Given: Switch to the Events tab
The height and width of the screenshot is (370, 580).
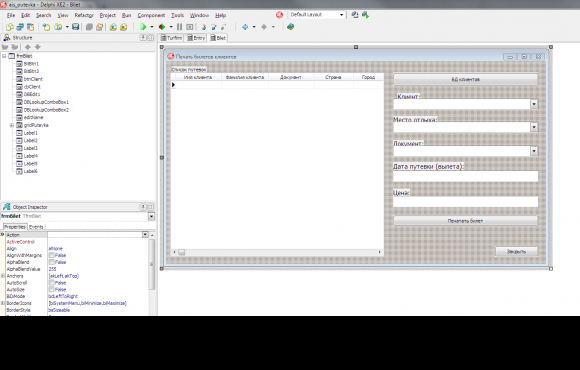Looking at the screenshot, I should coord(36,227).
